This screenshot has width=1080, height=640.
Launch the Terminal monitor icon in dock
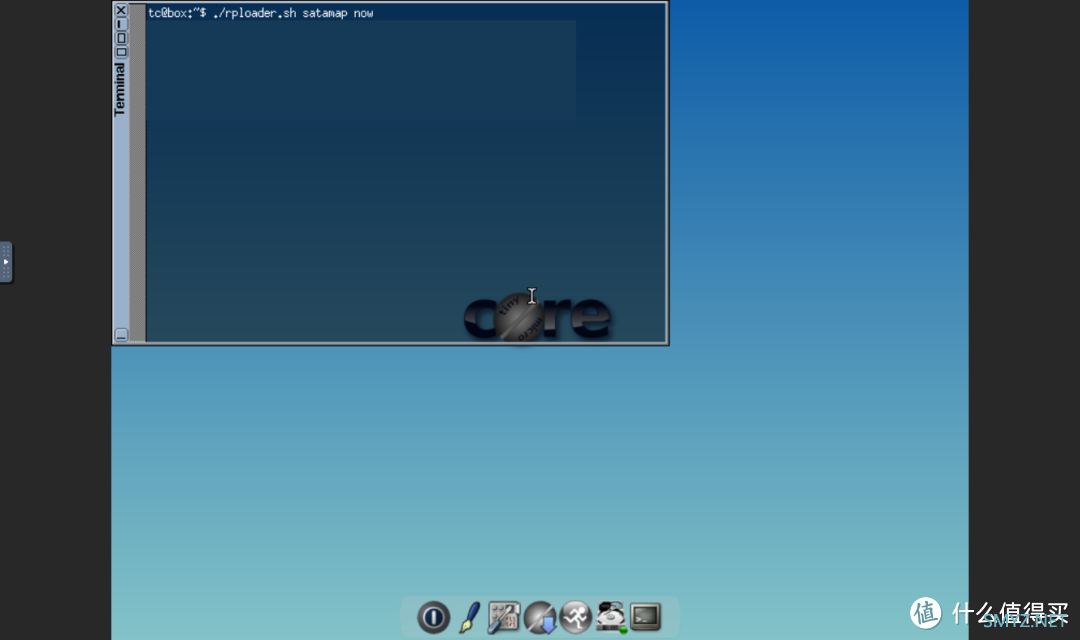pyautogui.click(x=645, y=617)
